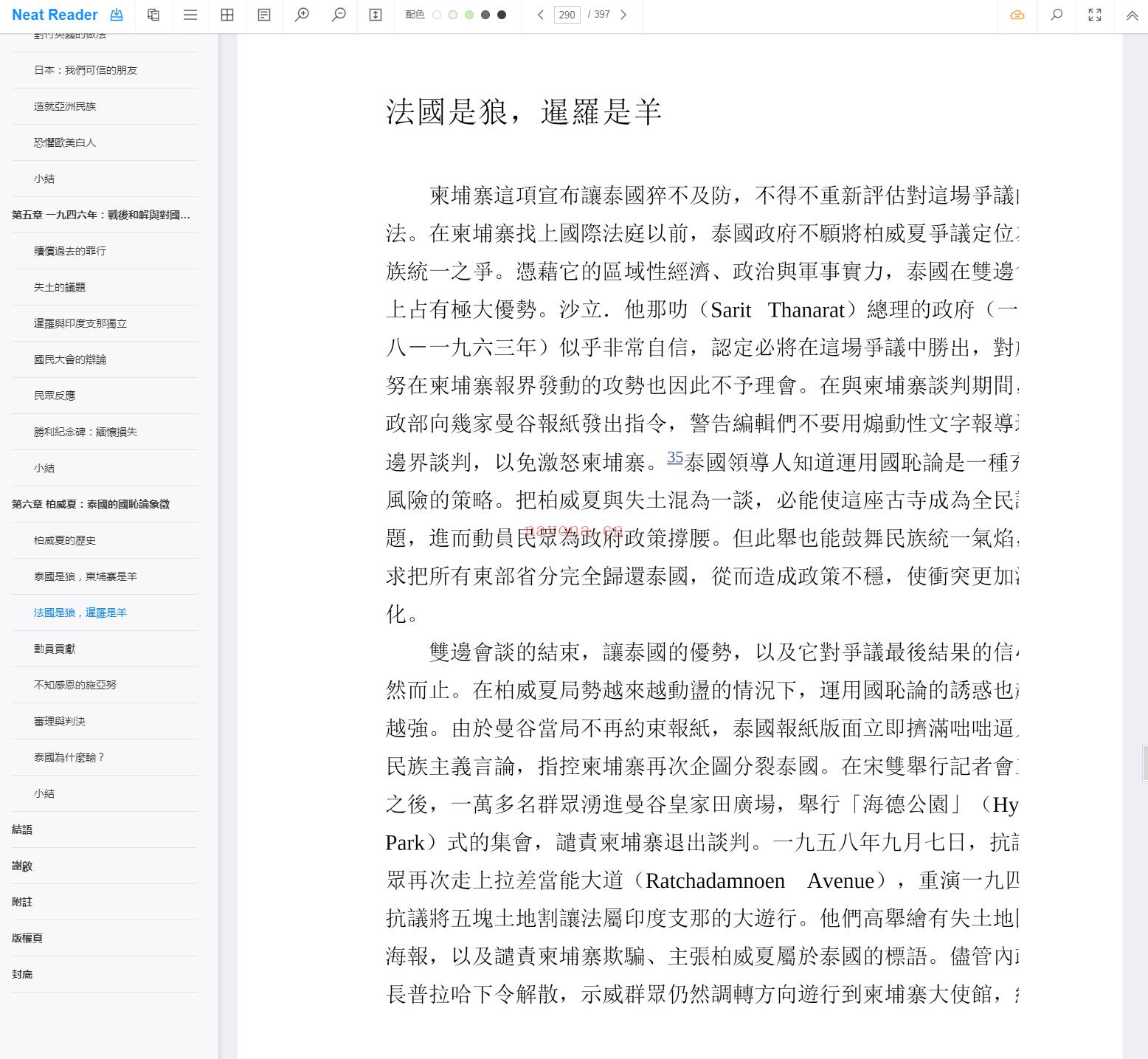Open 結語 in the contents list
1148x1059 pixels.
click(22, 829)
